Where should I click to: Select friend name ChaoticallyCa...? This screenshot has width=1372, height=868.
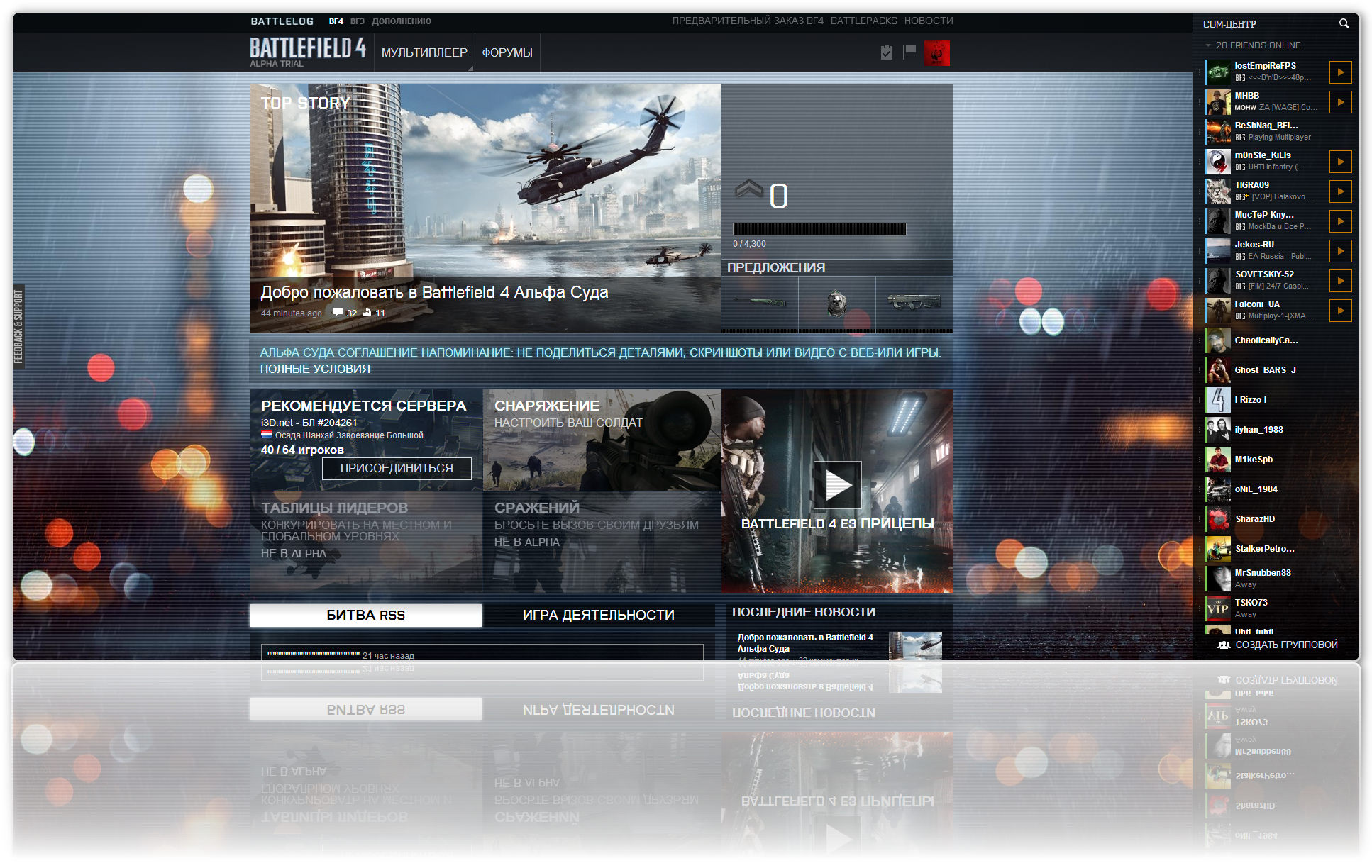tap(1266, 340)
